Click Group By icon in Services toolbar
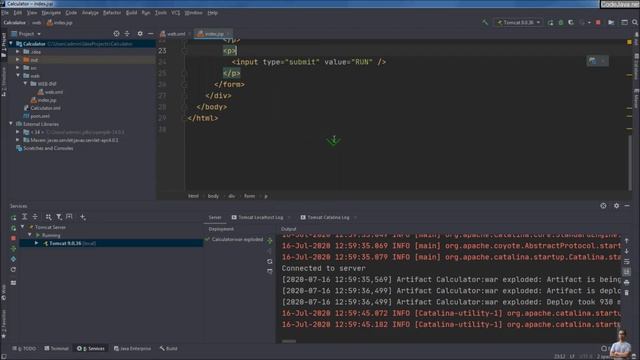Screen dimensions: 640x360 point(49,217)
